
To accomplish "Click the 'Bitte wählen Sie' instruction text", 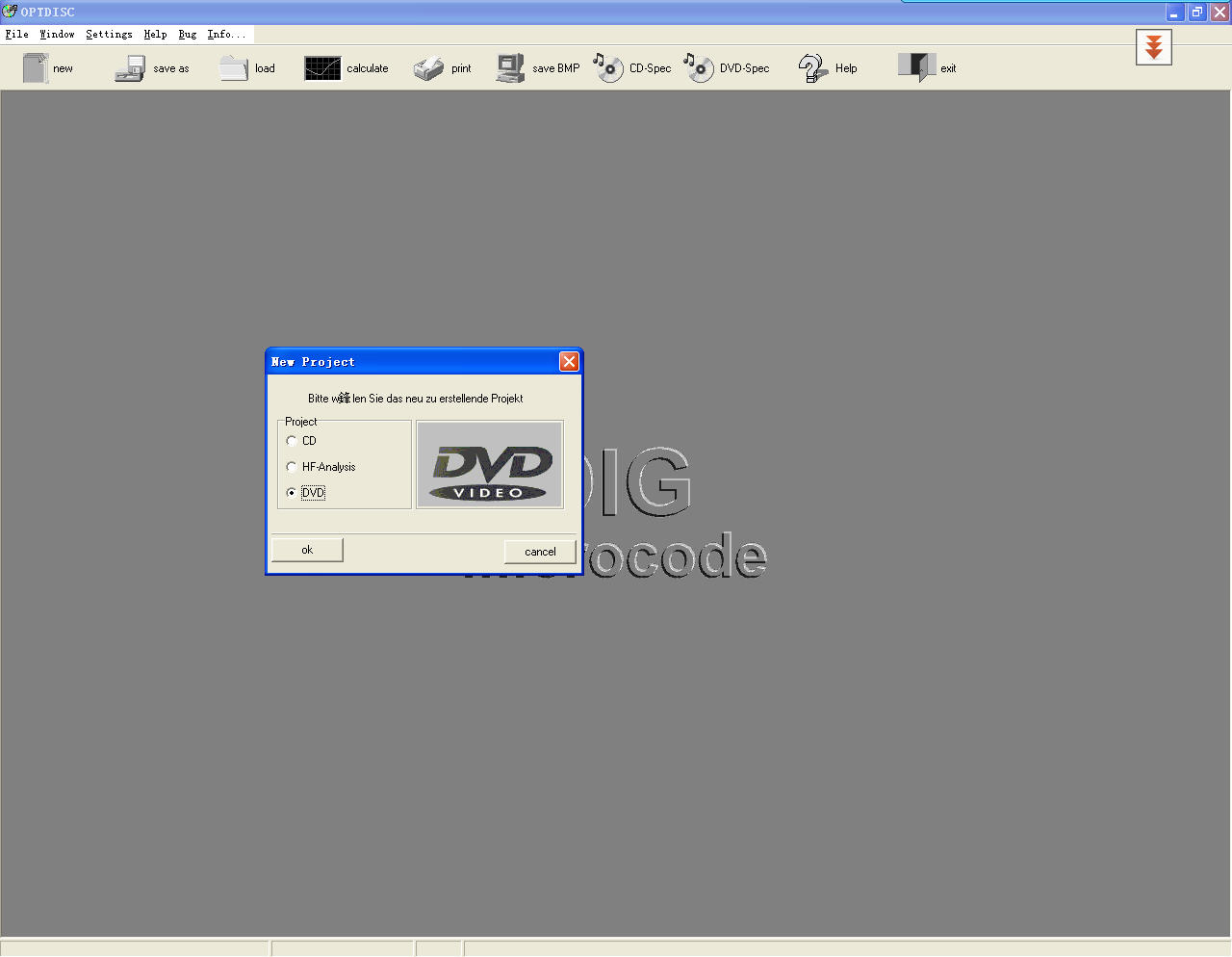I will (415, 398).
